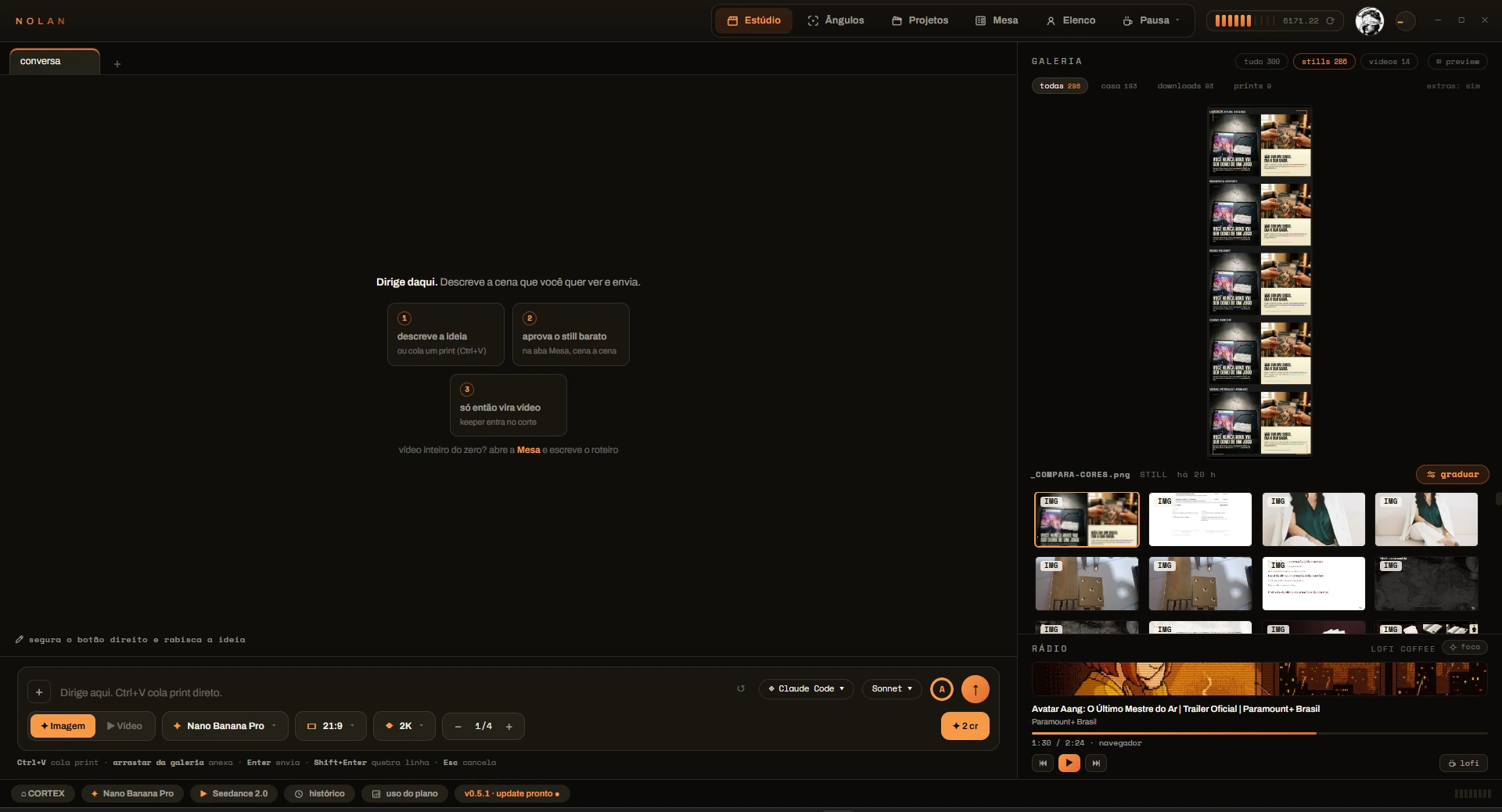Filter gallery by casa 193
The height and width of the screenshot is (812, 1502).
[x=1119, y=86]
